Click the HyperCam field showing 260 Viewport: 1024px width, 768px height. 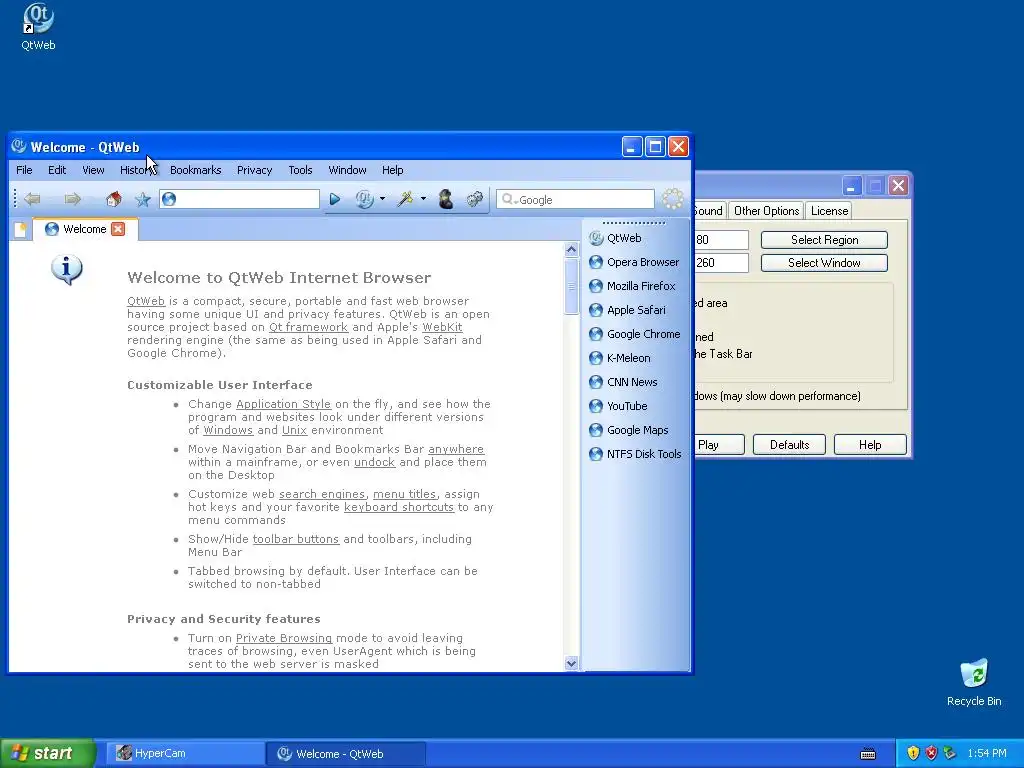point(722,263)
